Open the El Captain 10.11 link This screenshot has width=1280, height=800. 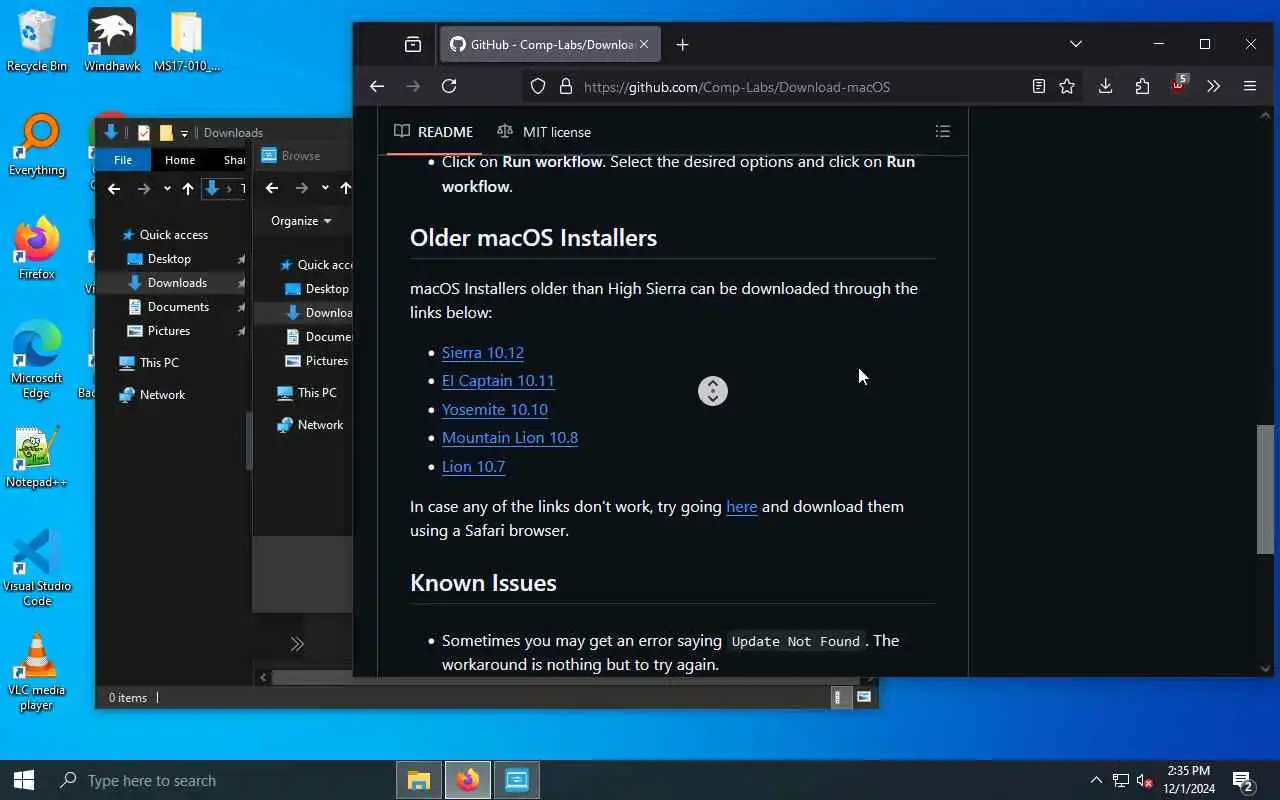coord(498,380)
